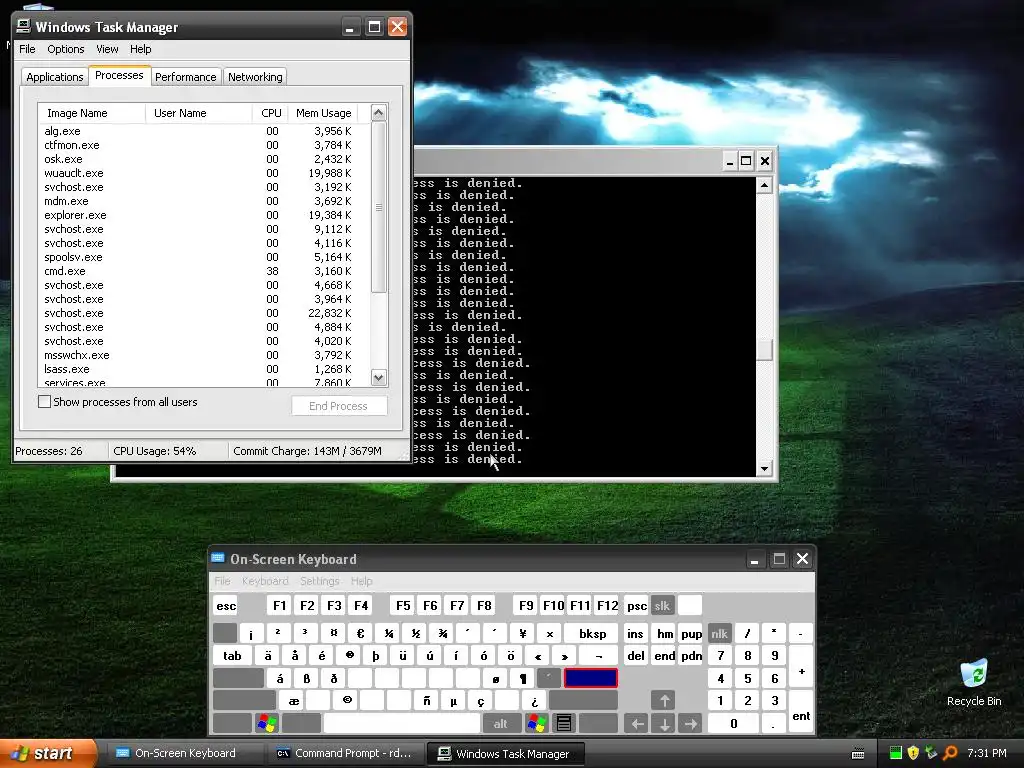Switch to the Applications tab
The height and width of the screenshot is (768, 1024).
55,77
